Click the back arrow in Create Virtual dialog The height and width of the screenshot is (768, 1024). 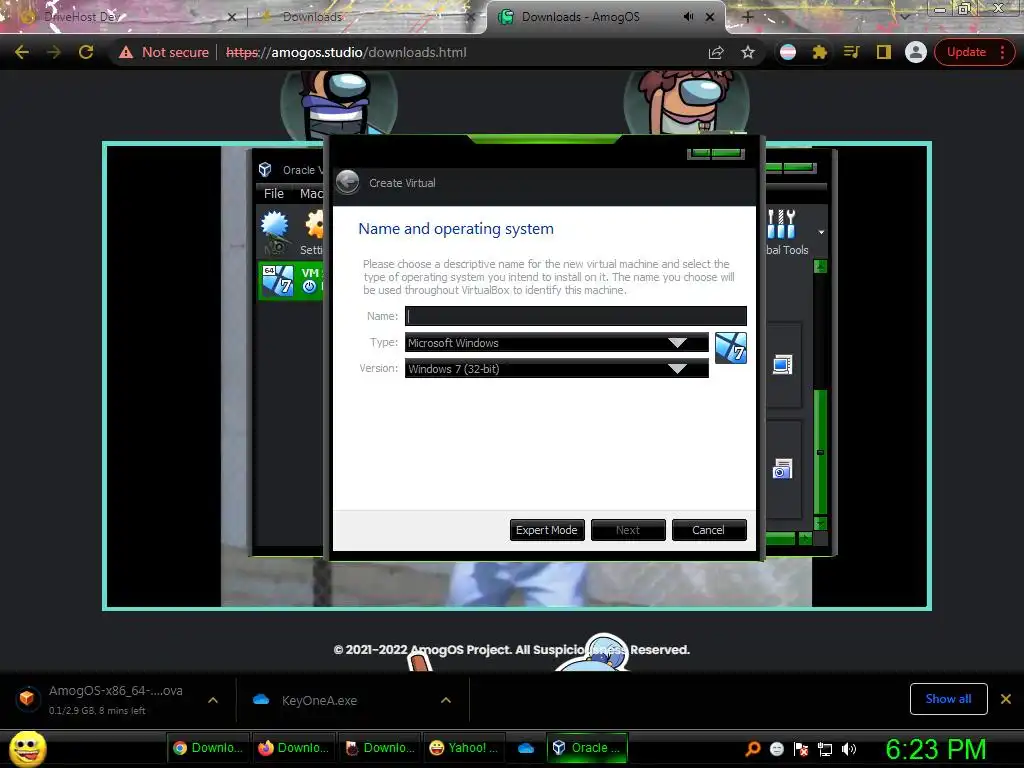click(x=347, y=182)
